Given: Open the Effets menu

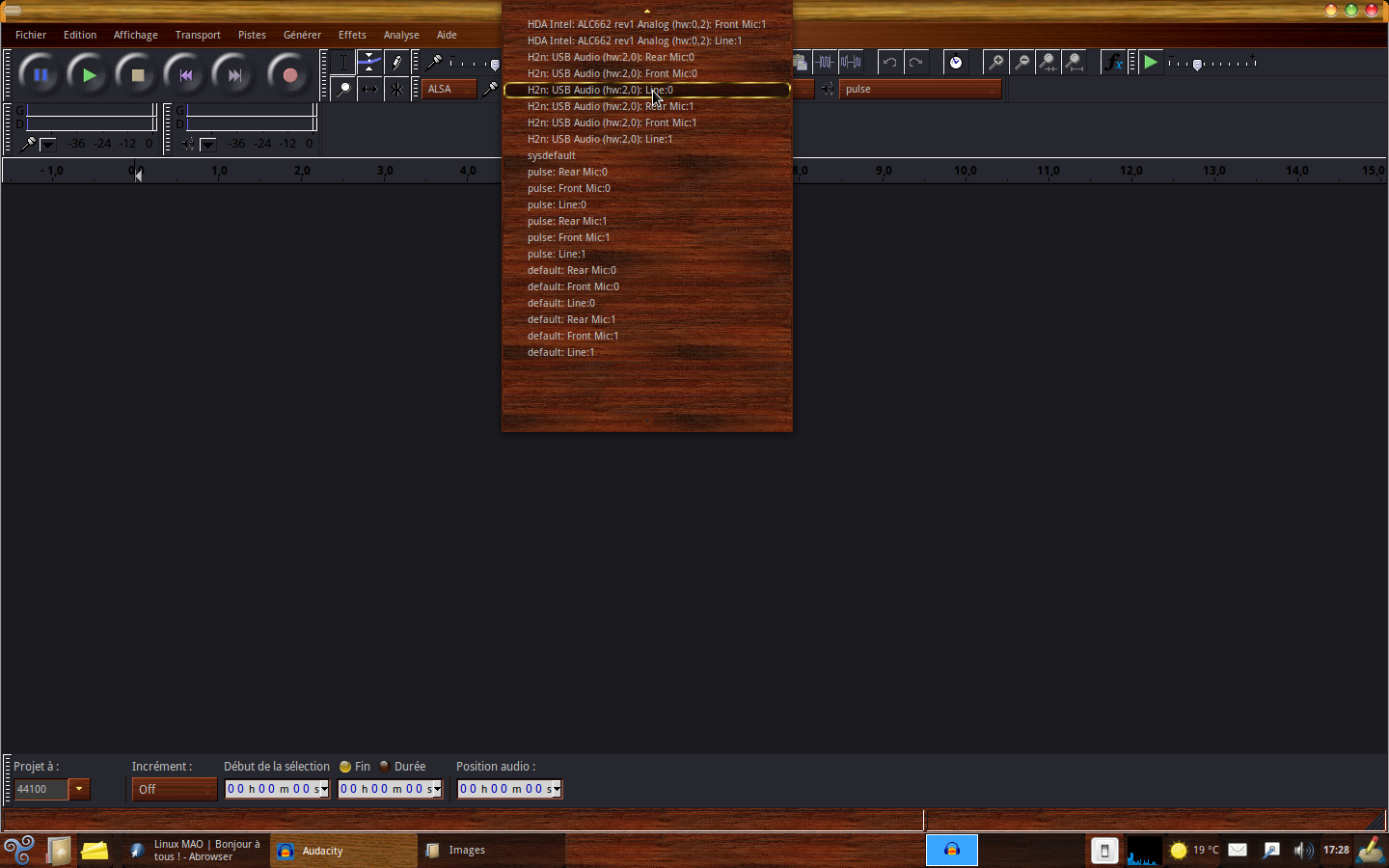Looking at the screenshot, I should coord(352,35).
